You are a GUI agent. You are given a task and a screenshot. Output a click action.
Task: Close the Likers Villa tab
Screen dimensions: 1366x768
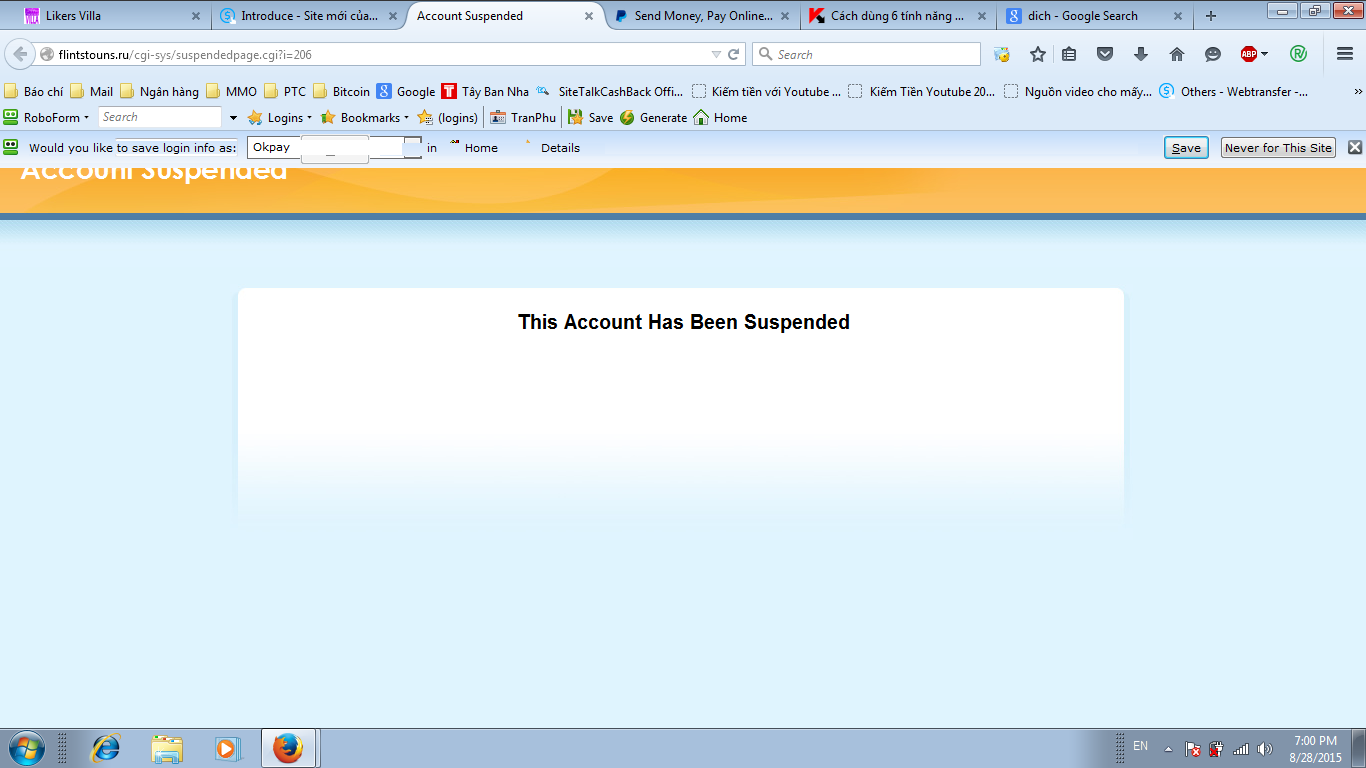point(195,16)
